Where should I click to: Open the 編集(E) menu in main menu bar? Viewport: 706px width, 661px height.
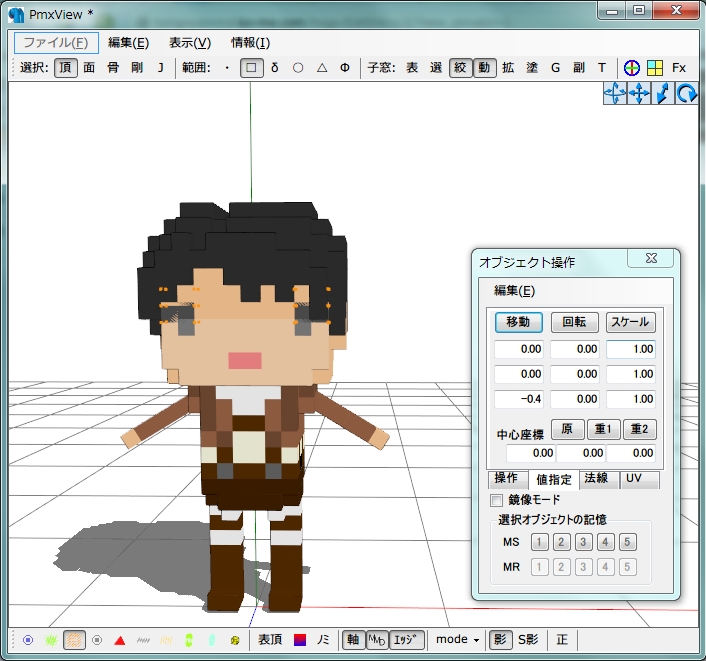click(x=128, y=43)
